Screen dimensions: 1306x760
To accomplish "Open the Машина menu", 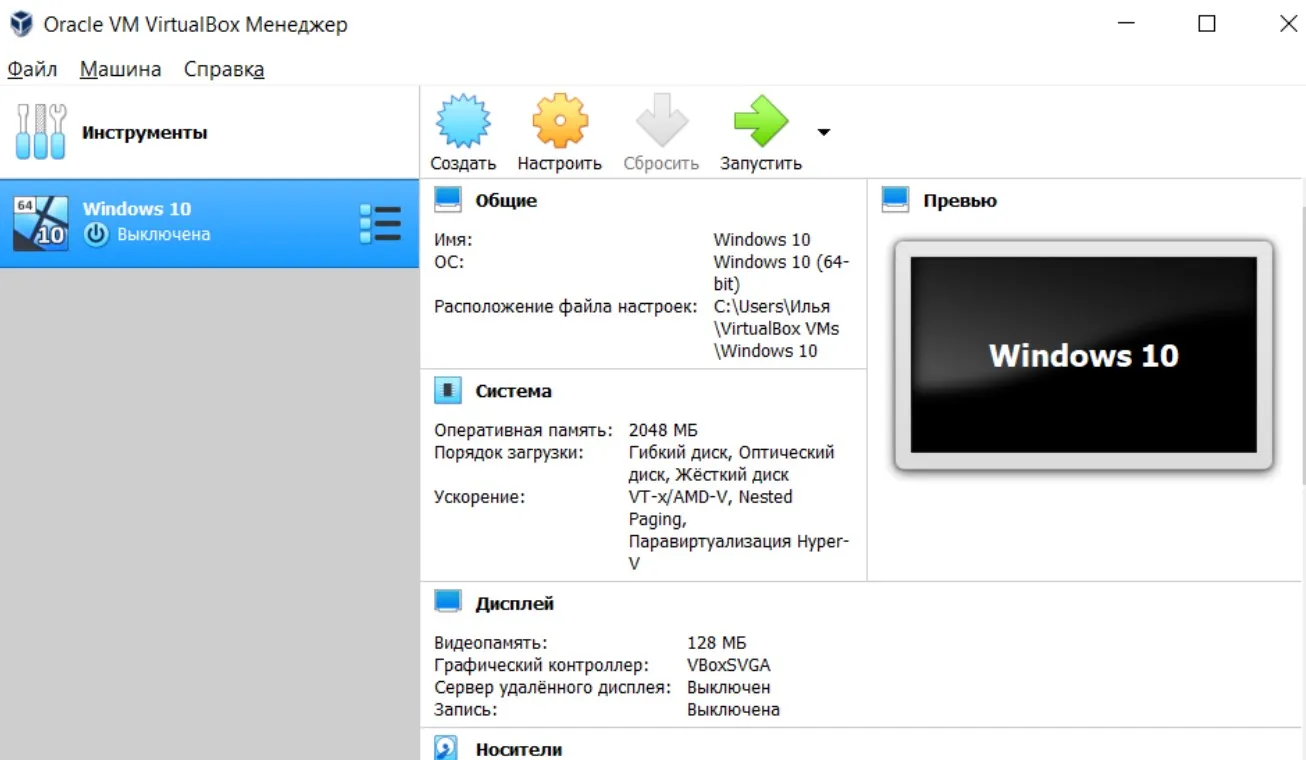I will click(120, 69).
